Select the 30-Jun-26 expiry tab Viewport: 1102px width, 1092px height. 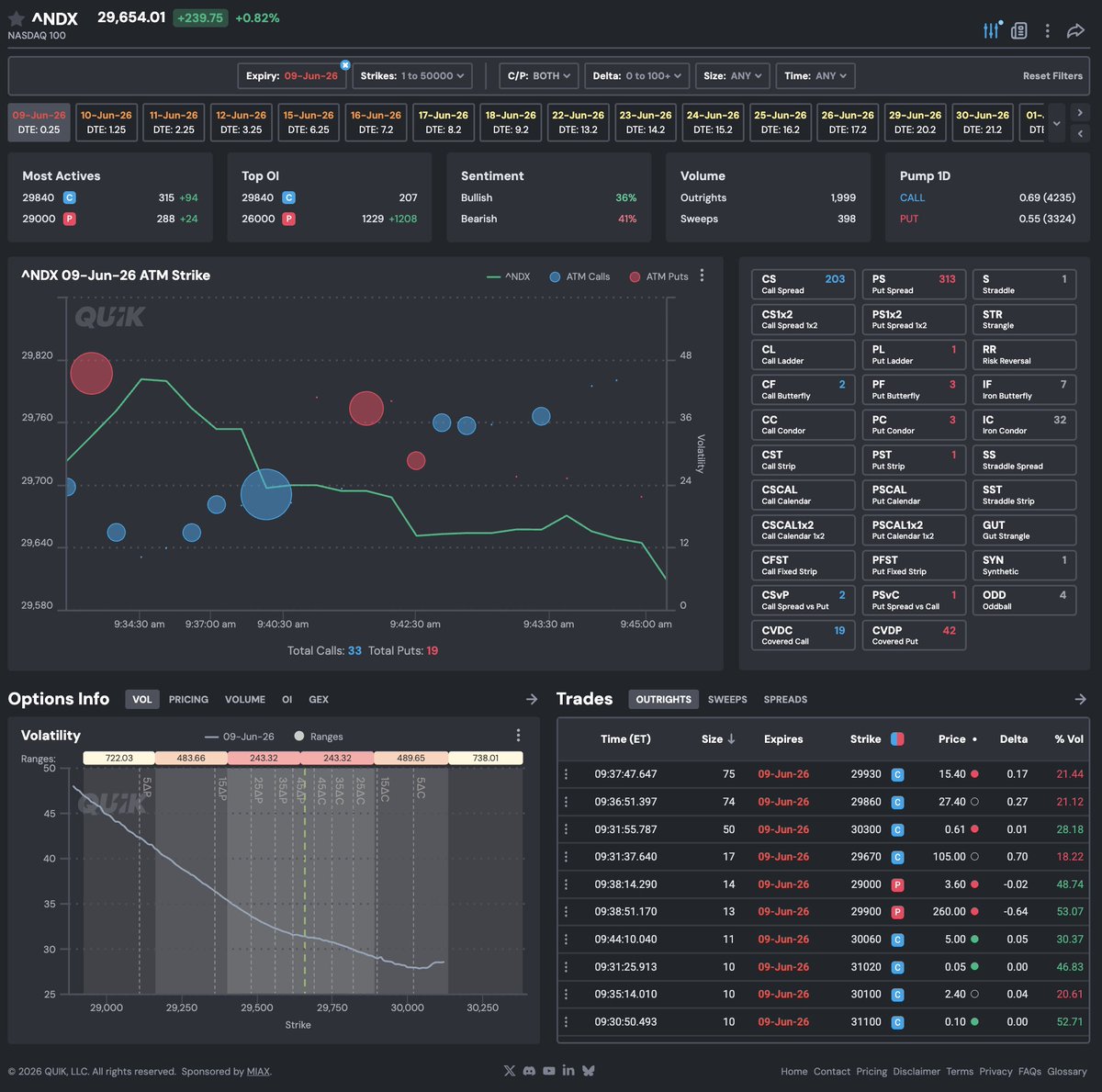click(983, 123)
